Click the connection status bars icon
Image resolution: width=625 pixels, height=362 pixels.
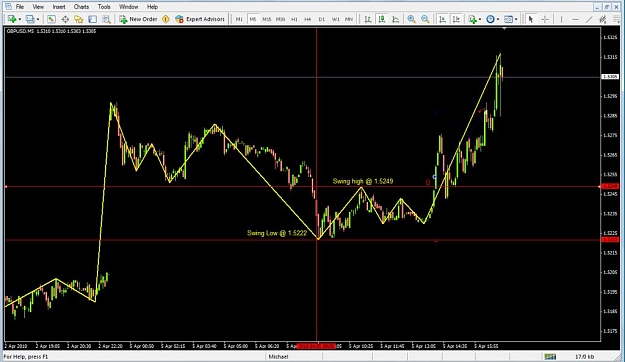click(x=550, y=356)
